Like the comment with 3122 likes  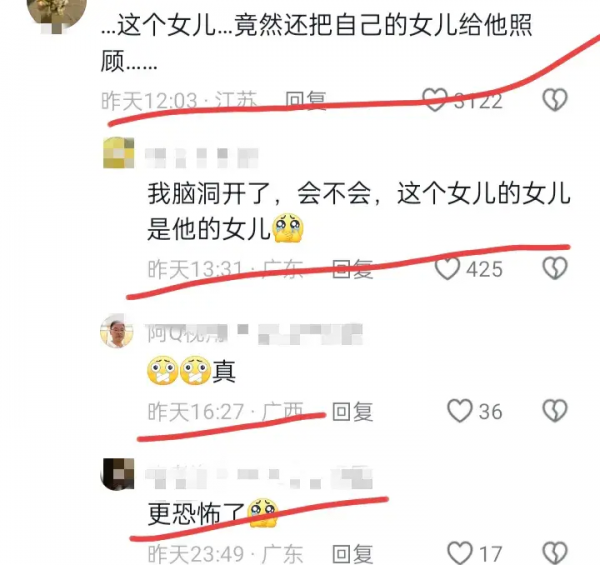(x=435, y=100)
